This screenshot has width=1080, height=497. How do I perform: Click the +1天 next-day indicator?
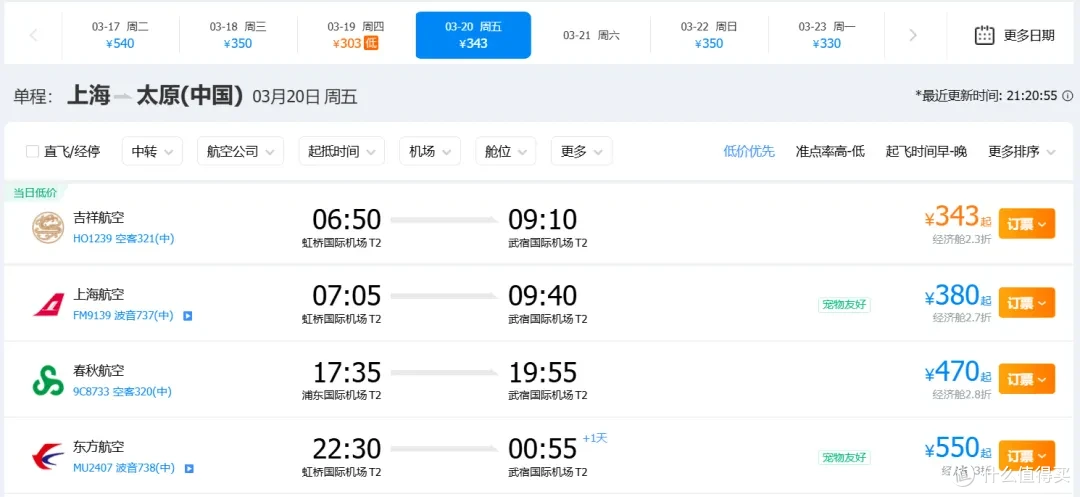pyautogui.click(x=595, y=438)
